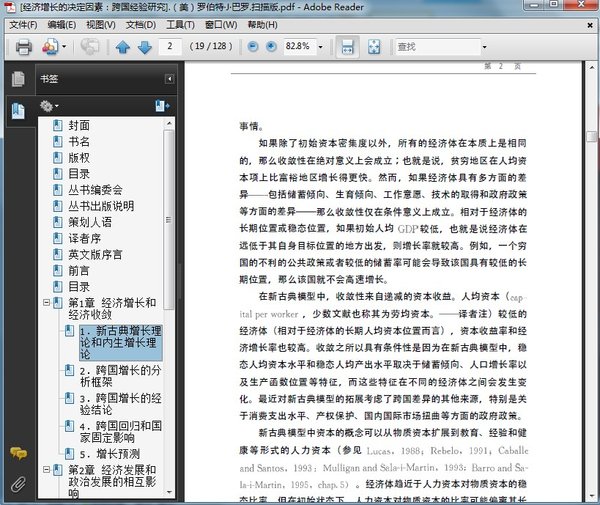Go to previous page with up arrow
Image resolution: width=600 pixels, height=505 pixels.
coord(123,47)
